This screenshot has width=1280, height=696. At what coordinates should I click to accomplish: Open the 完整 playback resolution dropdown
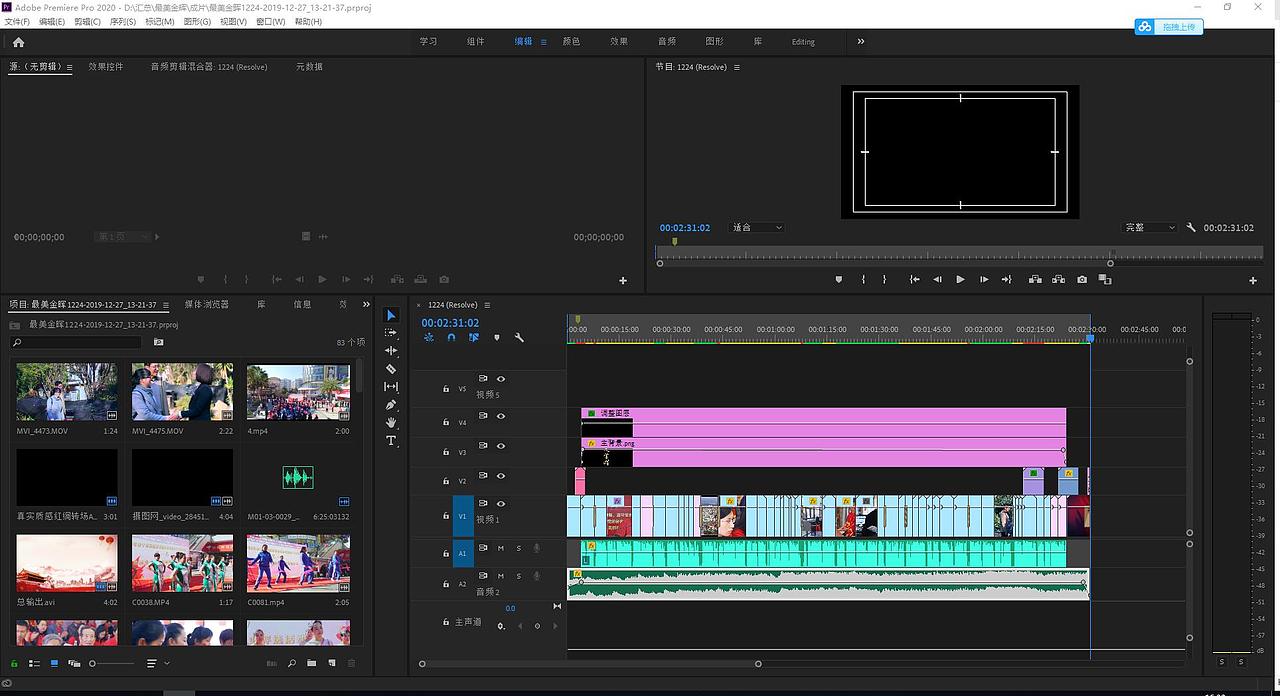[x=1151, y=228]
